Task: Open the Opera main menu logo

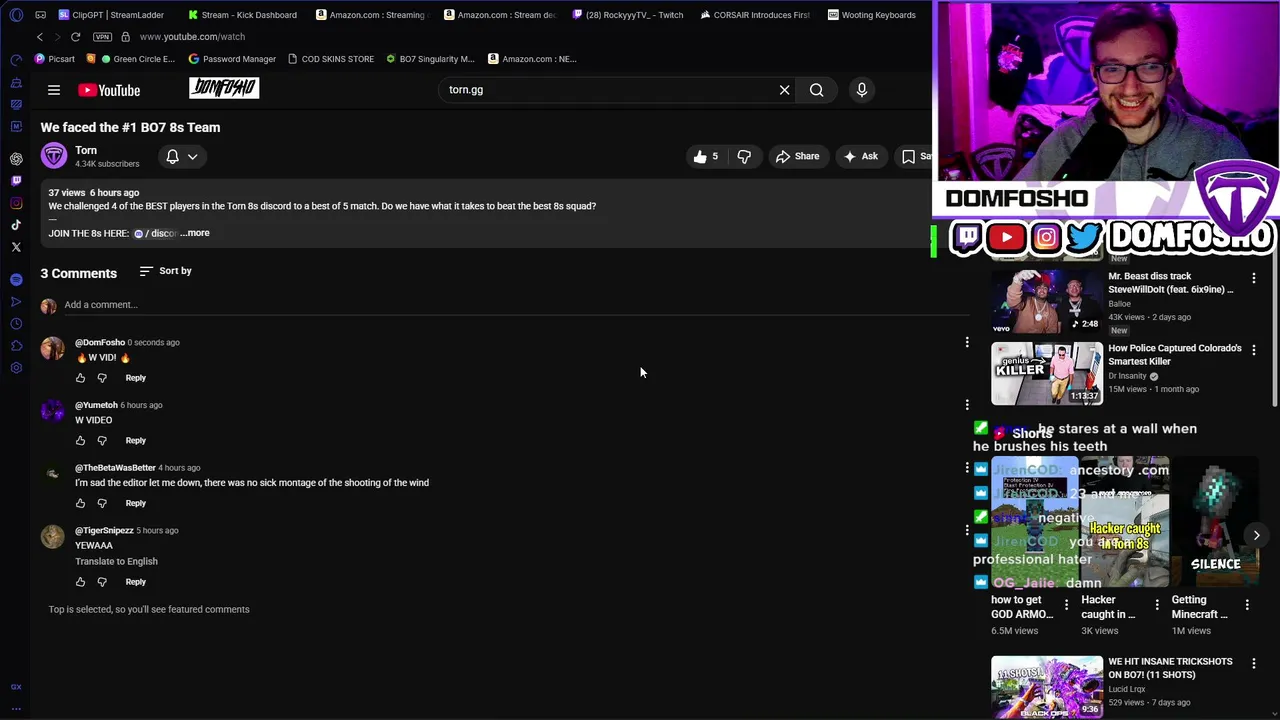Action: pos(16,15)
